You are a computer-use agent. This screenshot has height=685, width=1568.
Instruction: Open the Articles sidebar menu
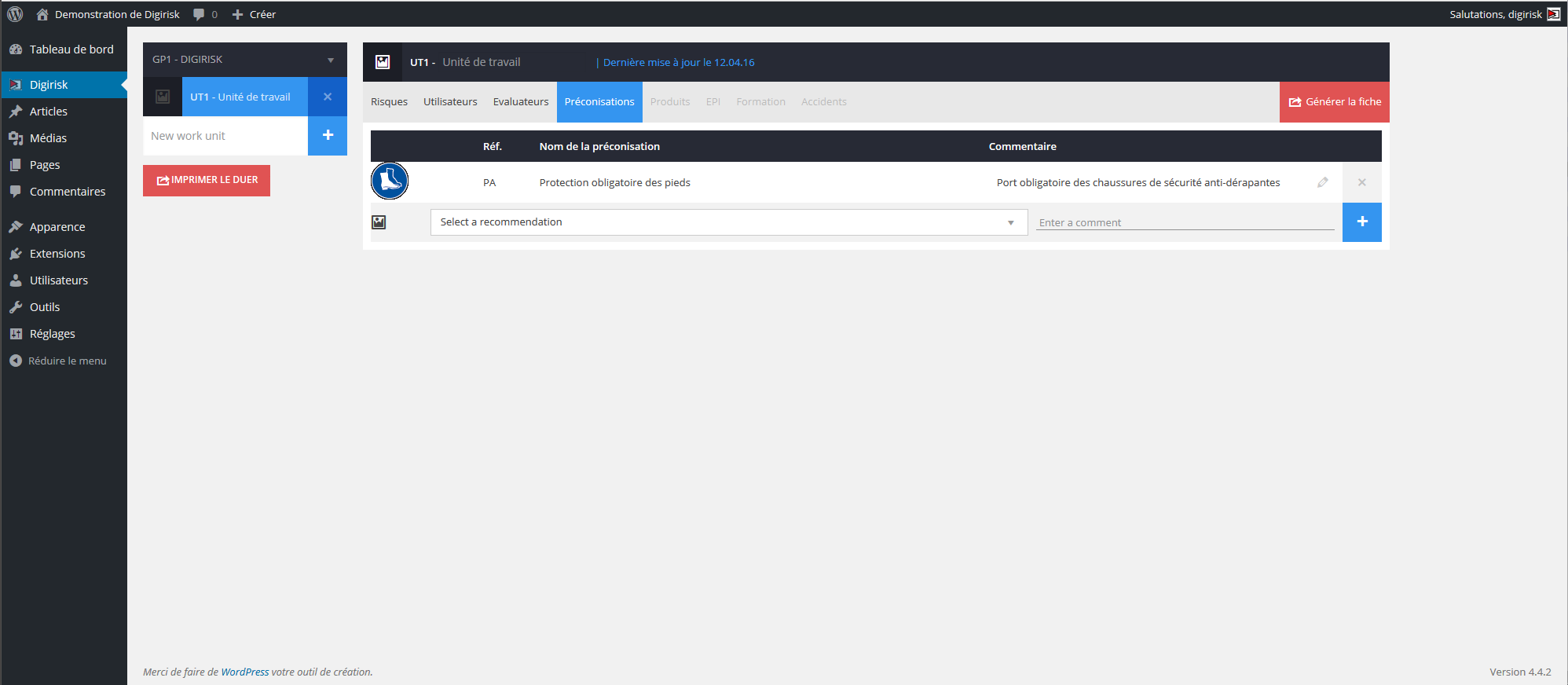tap(64, 112)
